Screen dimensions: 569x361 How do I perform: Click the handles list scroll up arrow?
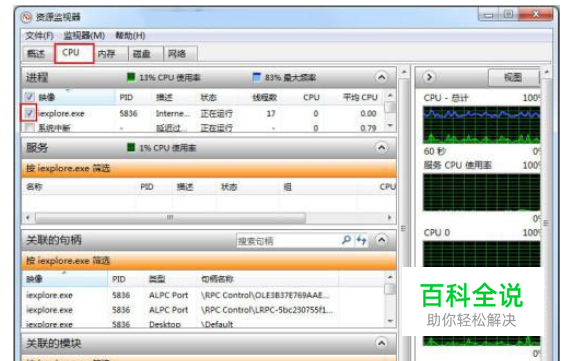(390, 277)
